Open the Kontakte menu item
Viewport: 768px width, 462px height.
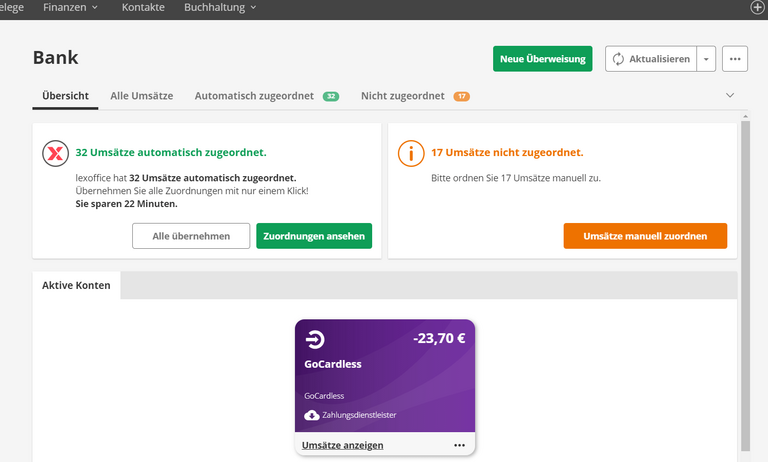coord(143,7)
